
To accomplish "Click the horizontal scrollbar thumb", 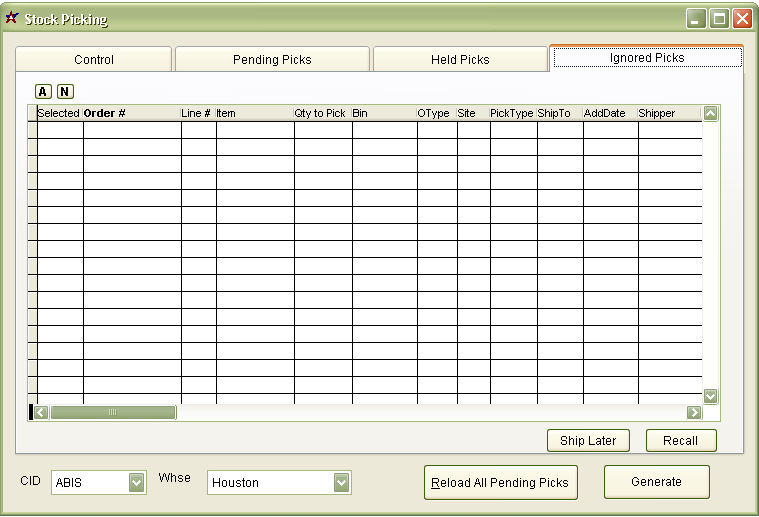I will [x=113, y=412].
